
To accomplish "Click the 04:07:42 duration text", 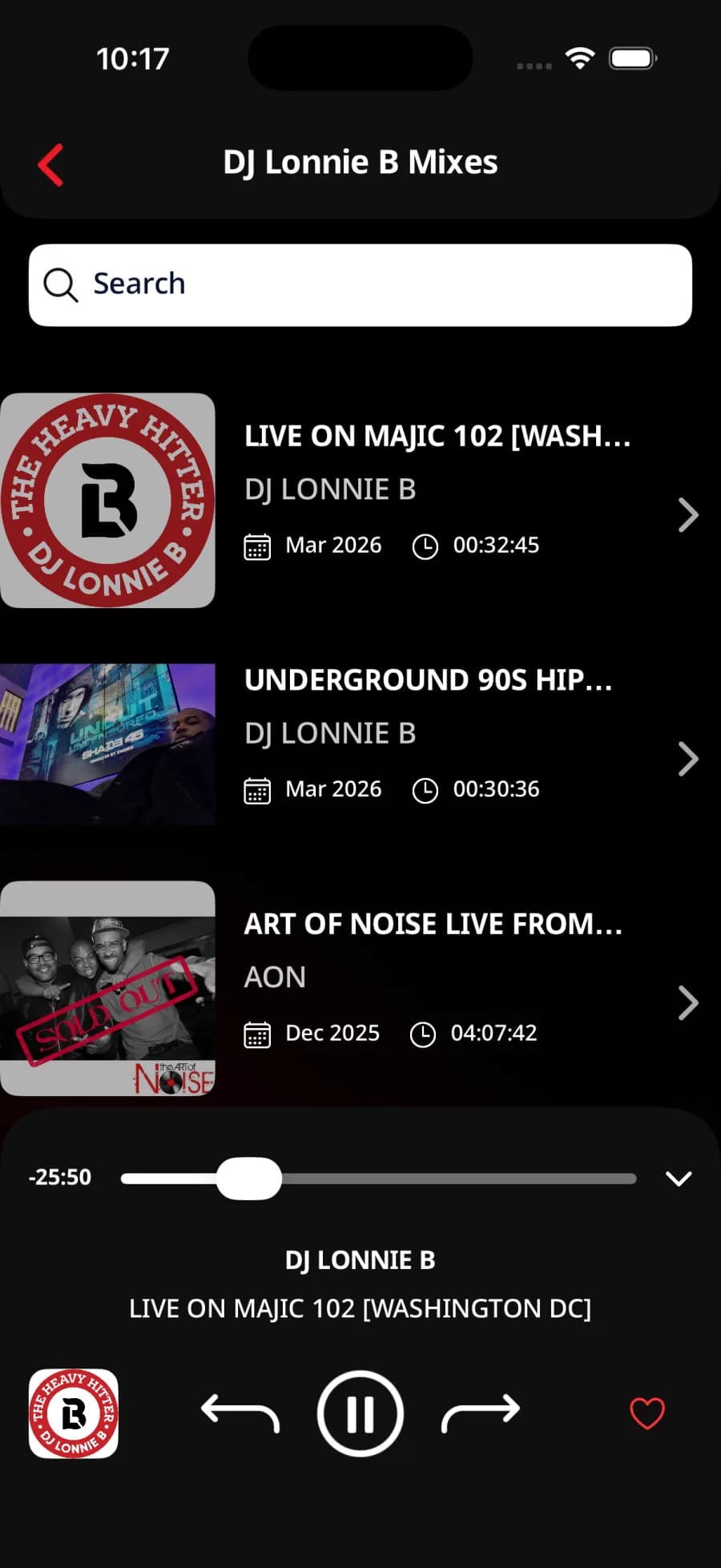I will (x=493, y=1033).
